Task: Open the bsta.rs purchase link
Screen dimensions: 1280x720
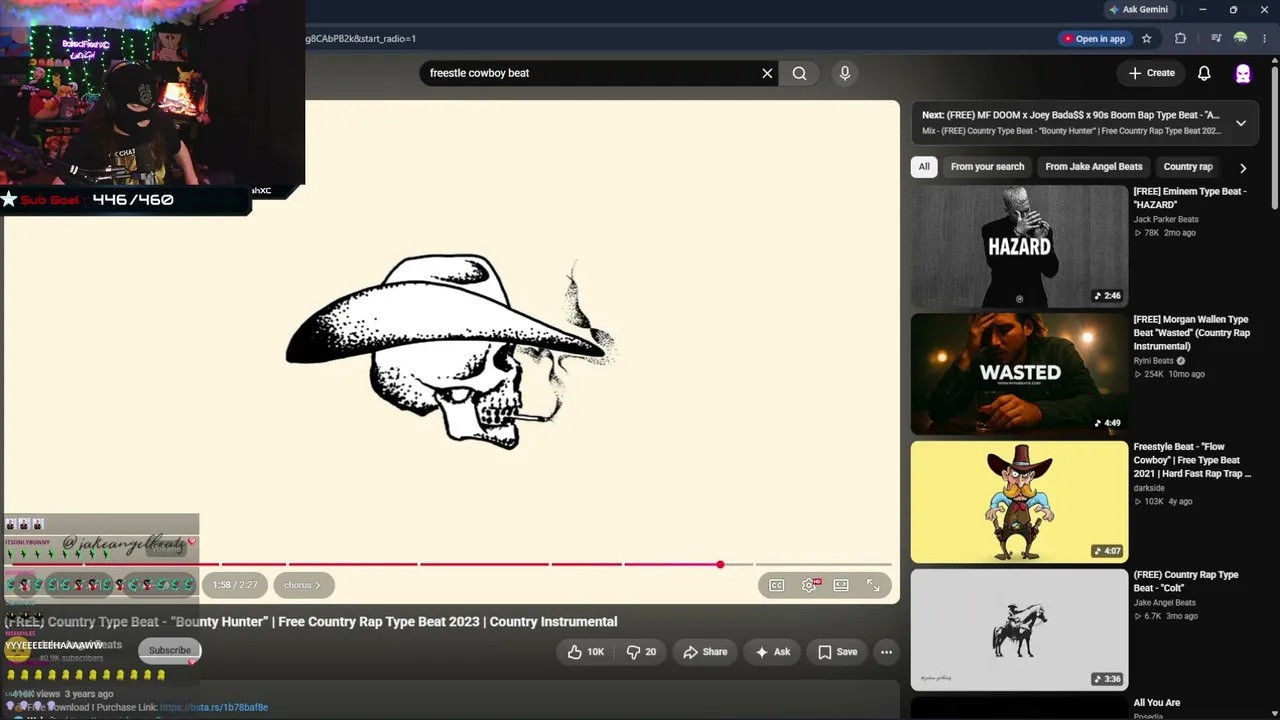Action: point(214,707)
